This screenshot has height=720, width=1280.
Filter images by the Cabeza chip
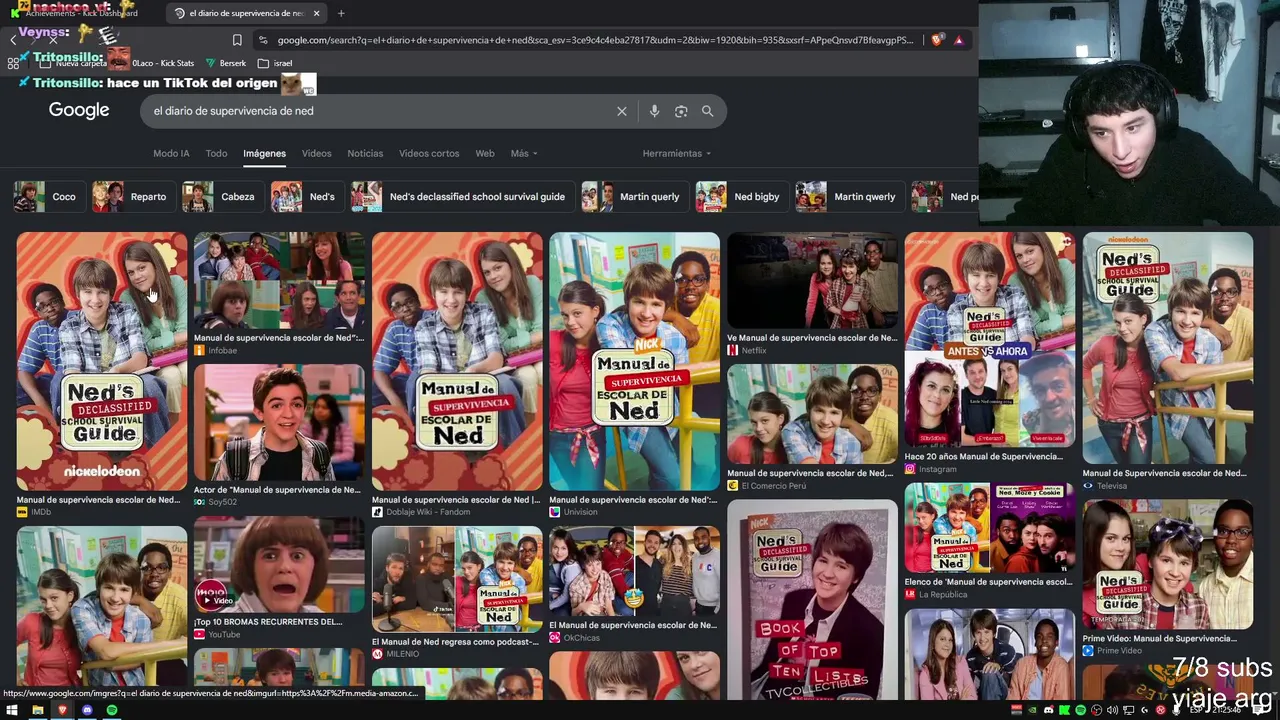point(222,197)
